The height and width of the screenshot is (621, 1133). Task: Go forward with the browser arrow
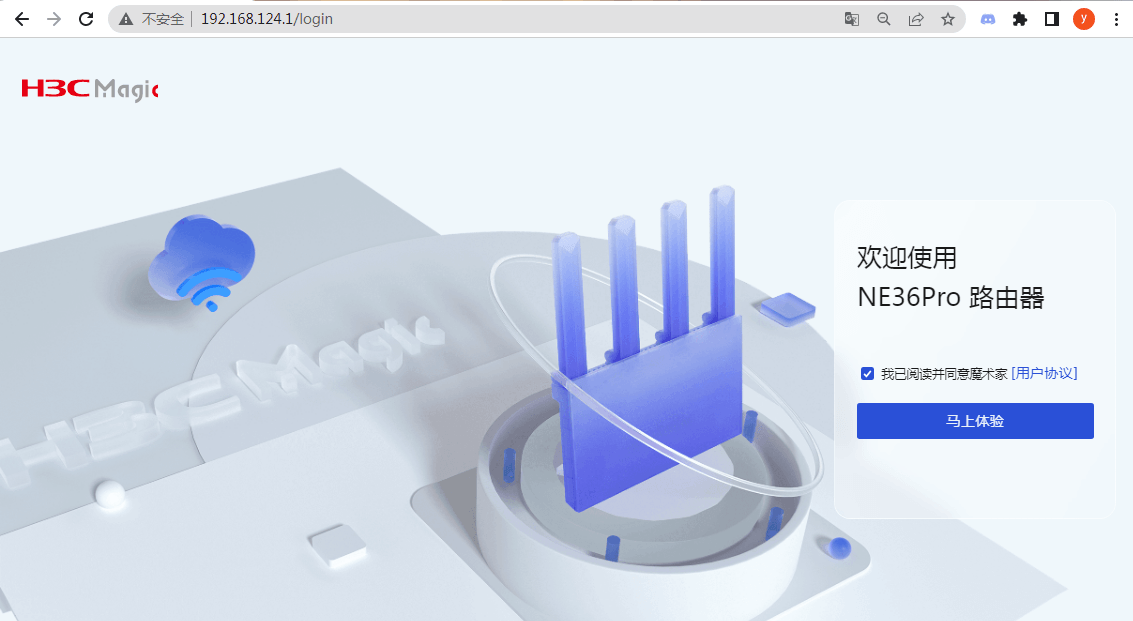(54, 19)
